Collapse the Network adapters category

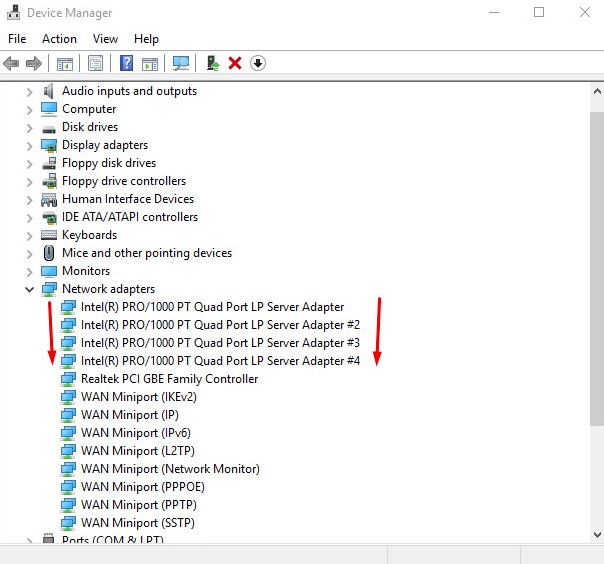coord(30,289)
